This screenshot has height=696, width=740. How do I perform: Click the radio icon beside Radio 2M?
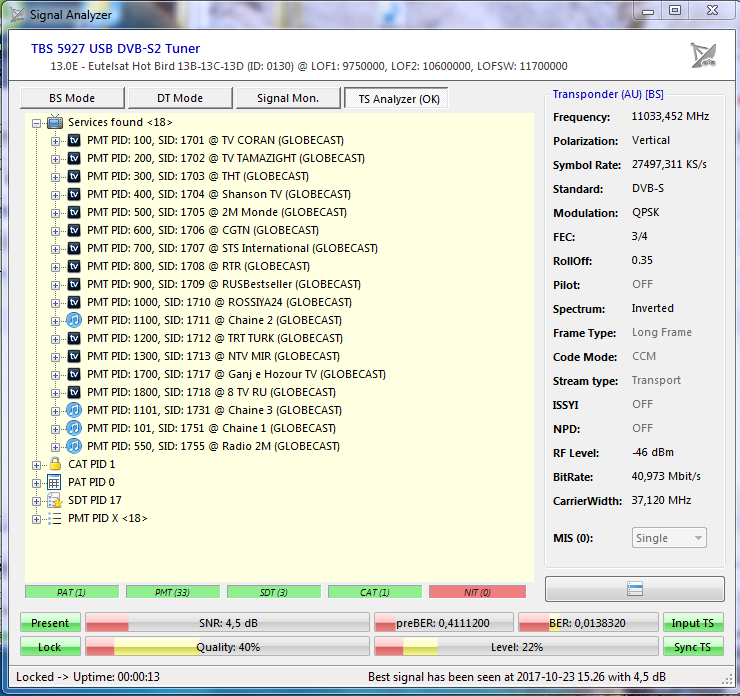[x=73, y=447]
